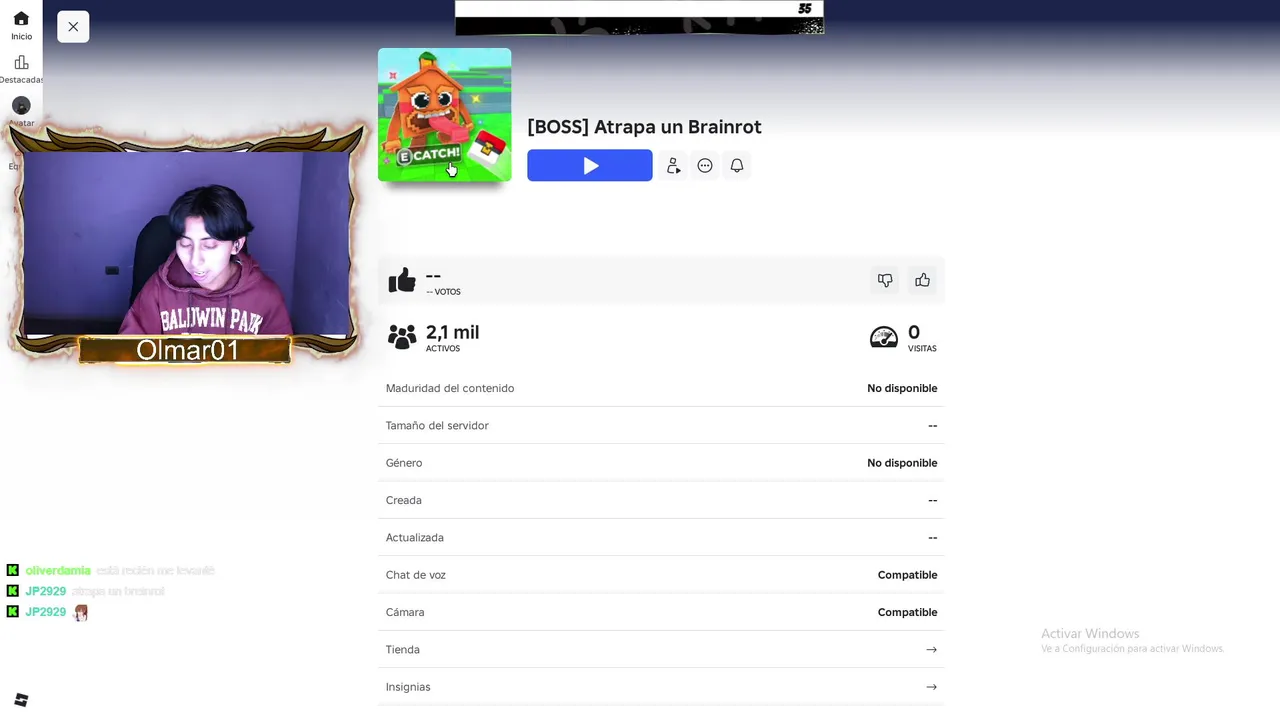Click the visits gauge icon

(x=884, y=337)
